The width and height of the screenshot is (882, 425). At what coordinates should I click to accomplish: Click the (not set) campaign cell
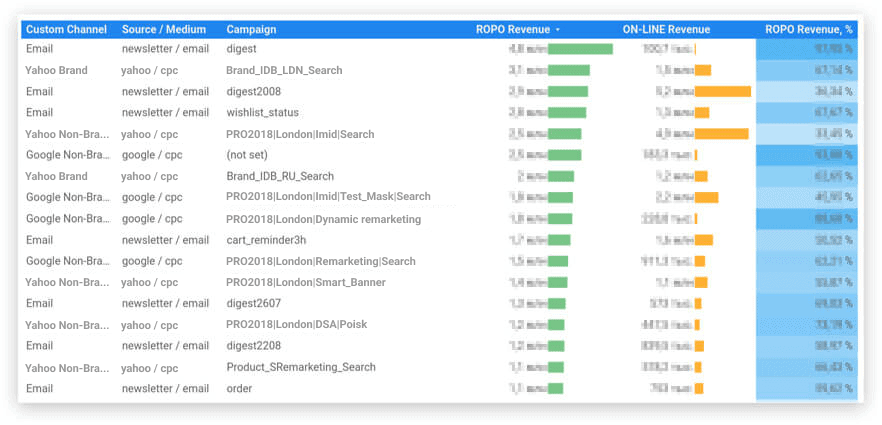coord(247,155)
